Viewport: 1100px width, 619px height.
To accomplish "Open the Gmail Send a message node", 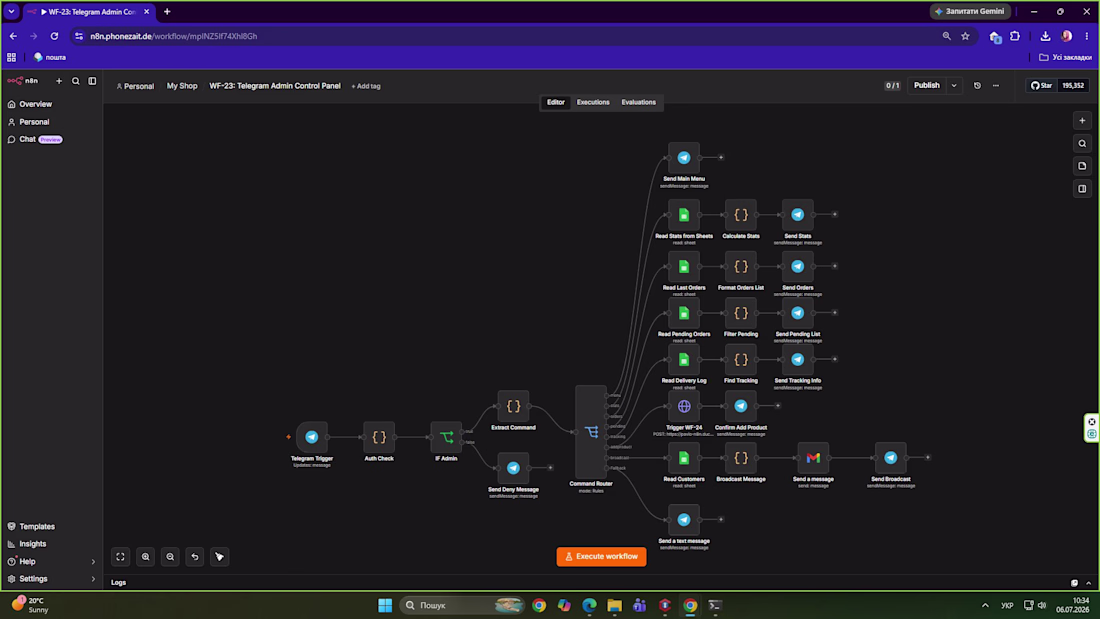I will 813,458.
